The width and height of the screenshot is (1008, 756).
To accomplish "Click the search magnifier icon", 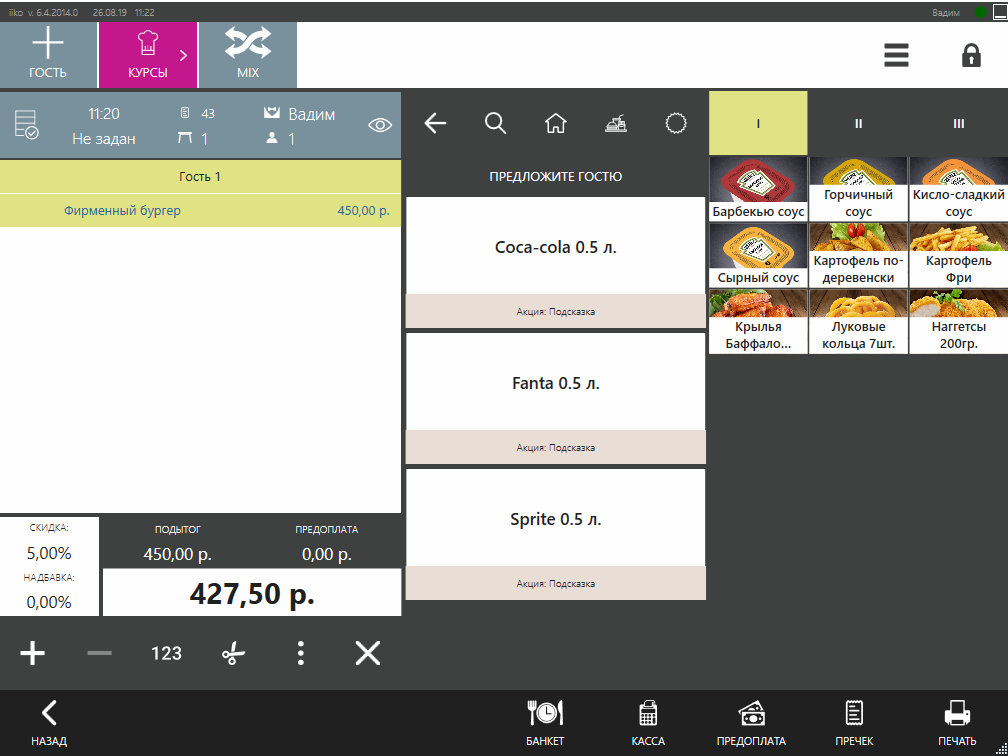I will pyautogui.click(x=495, y=123).
